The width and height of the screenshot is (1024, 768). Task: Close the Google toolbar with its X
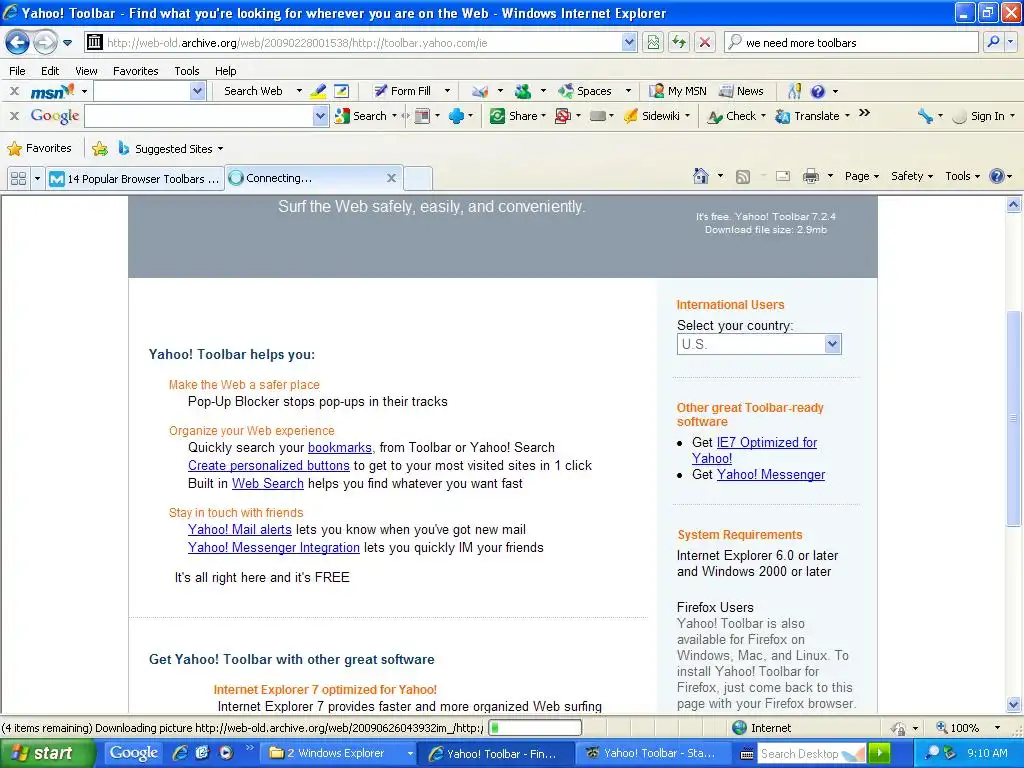[14, 116]
